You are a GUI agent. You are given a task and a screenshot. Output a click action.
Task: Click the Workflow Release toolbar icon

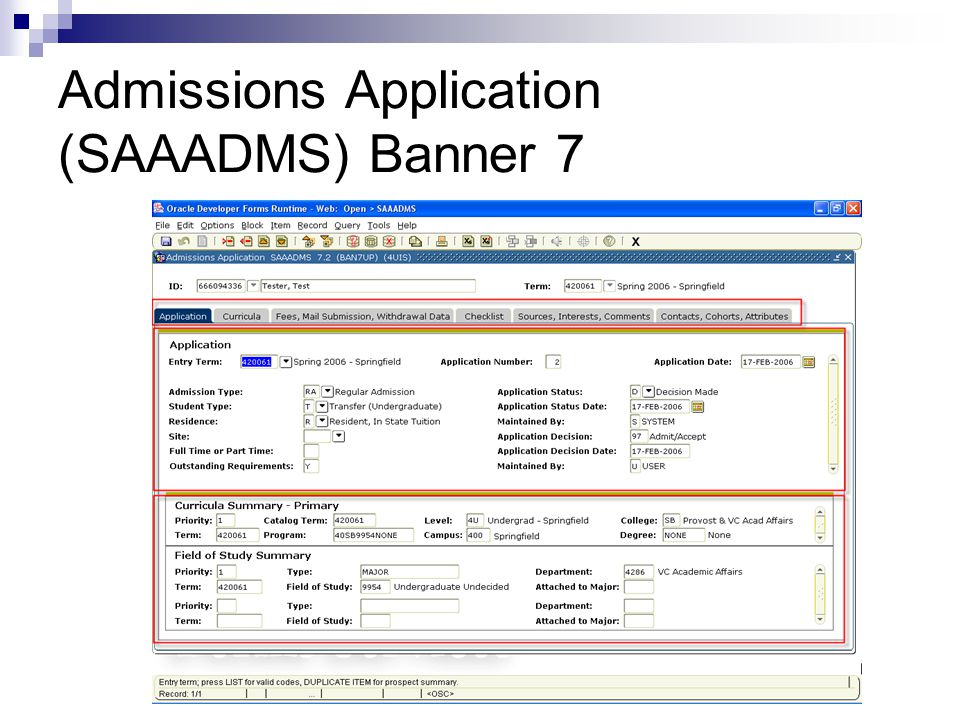pos(531,241)
